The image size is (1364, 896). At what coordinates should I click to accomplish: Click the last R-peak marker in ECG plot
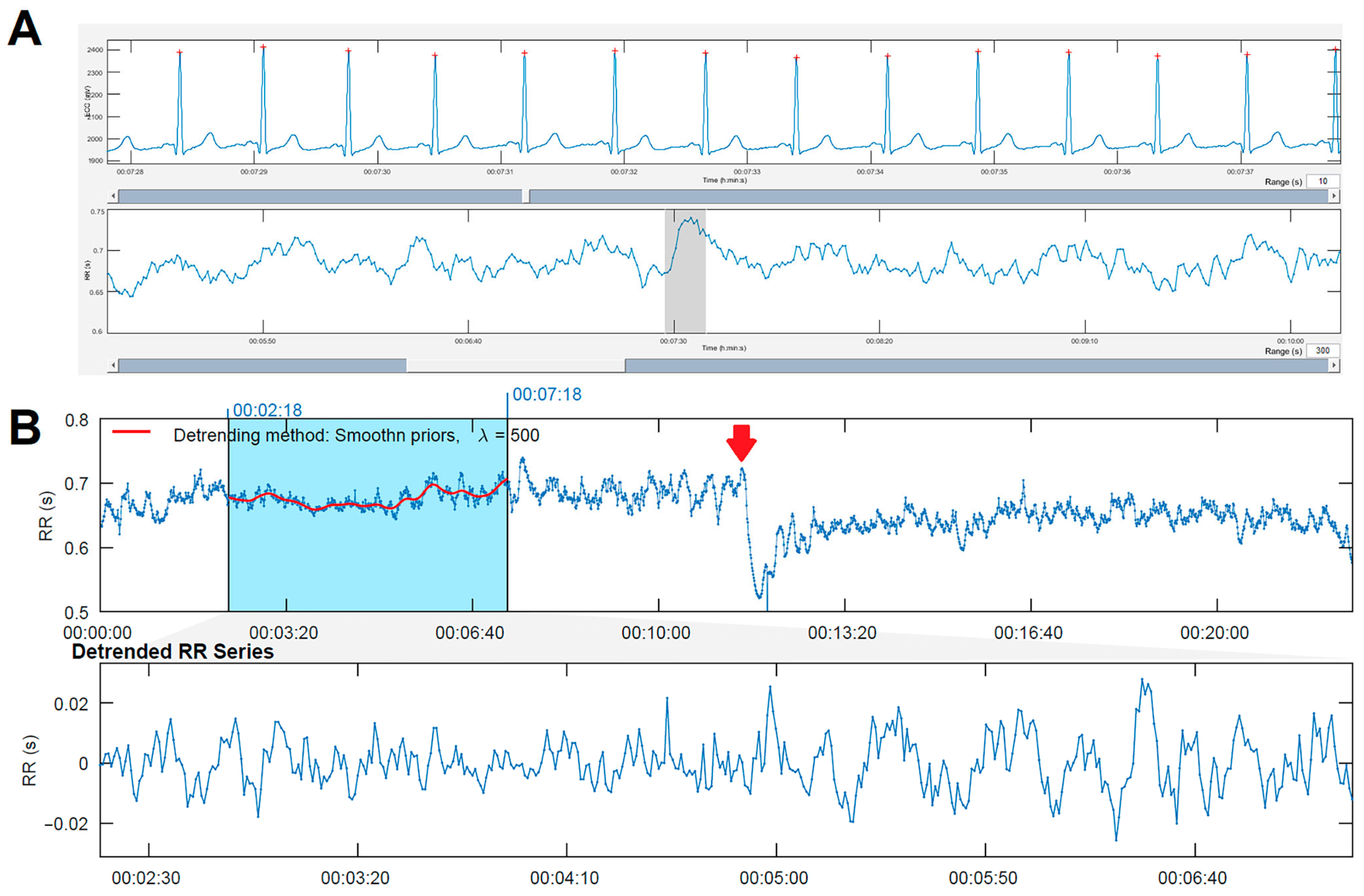1335,50
